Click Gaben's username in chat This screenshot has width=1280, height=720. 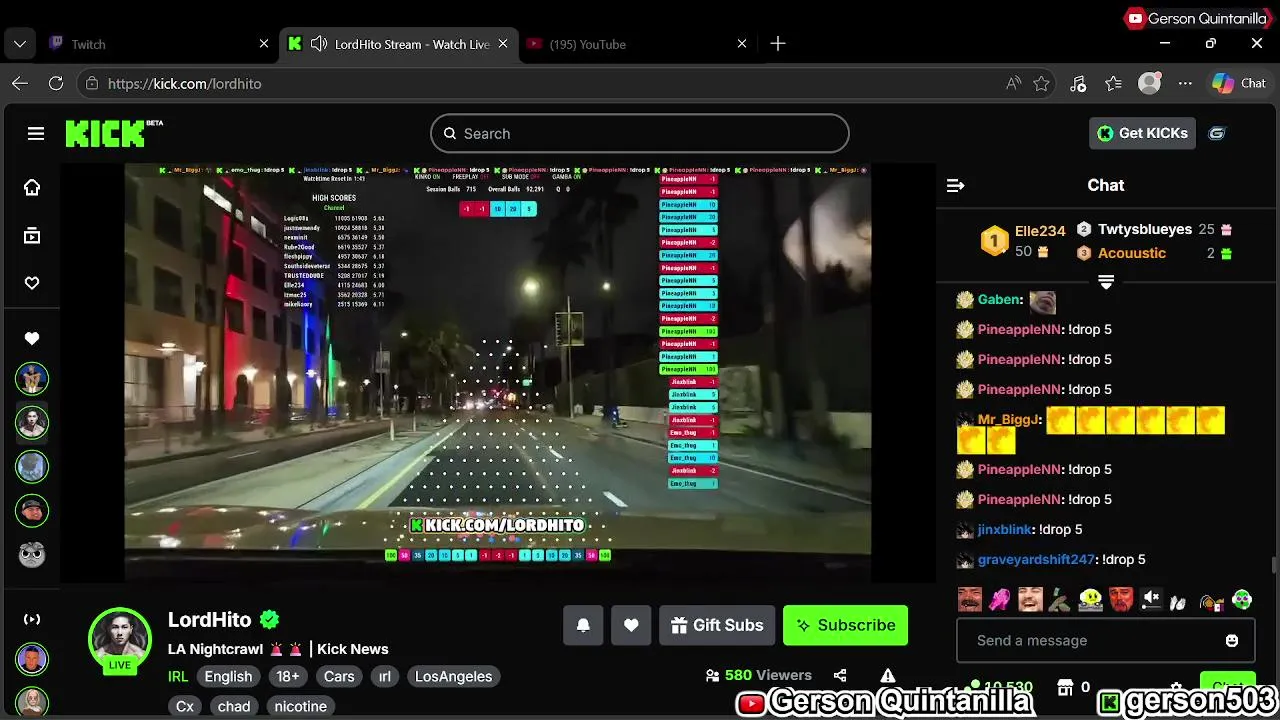[x=999, y=299]
